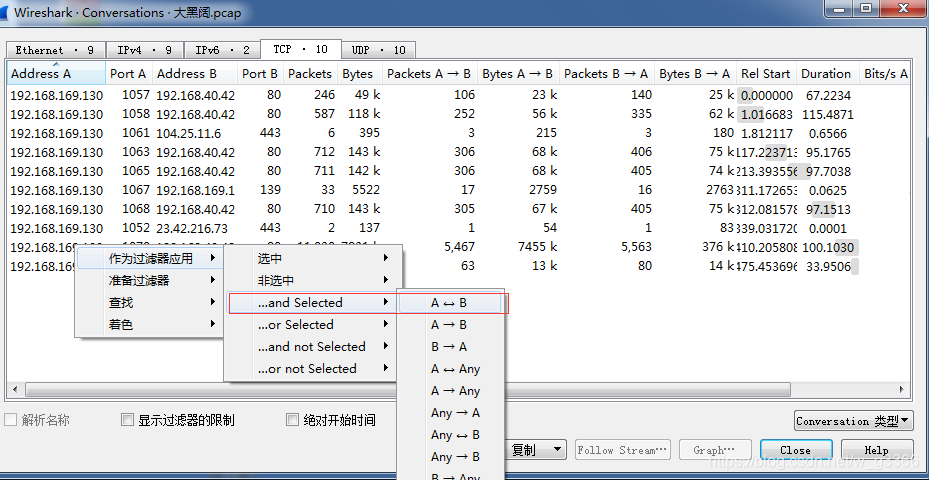Sort by Duration column header
The height and width of the screenshot is (480, 929).
coord(827,73)
